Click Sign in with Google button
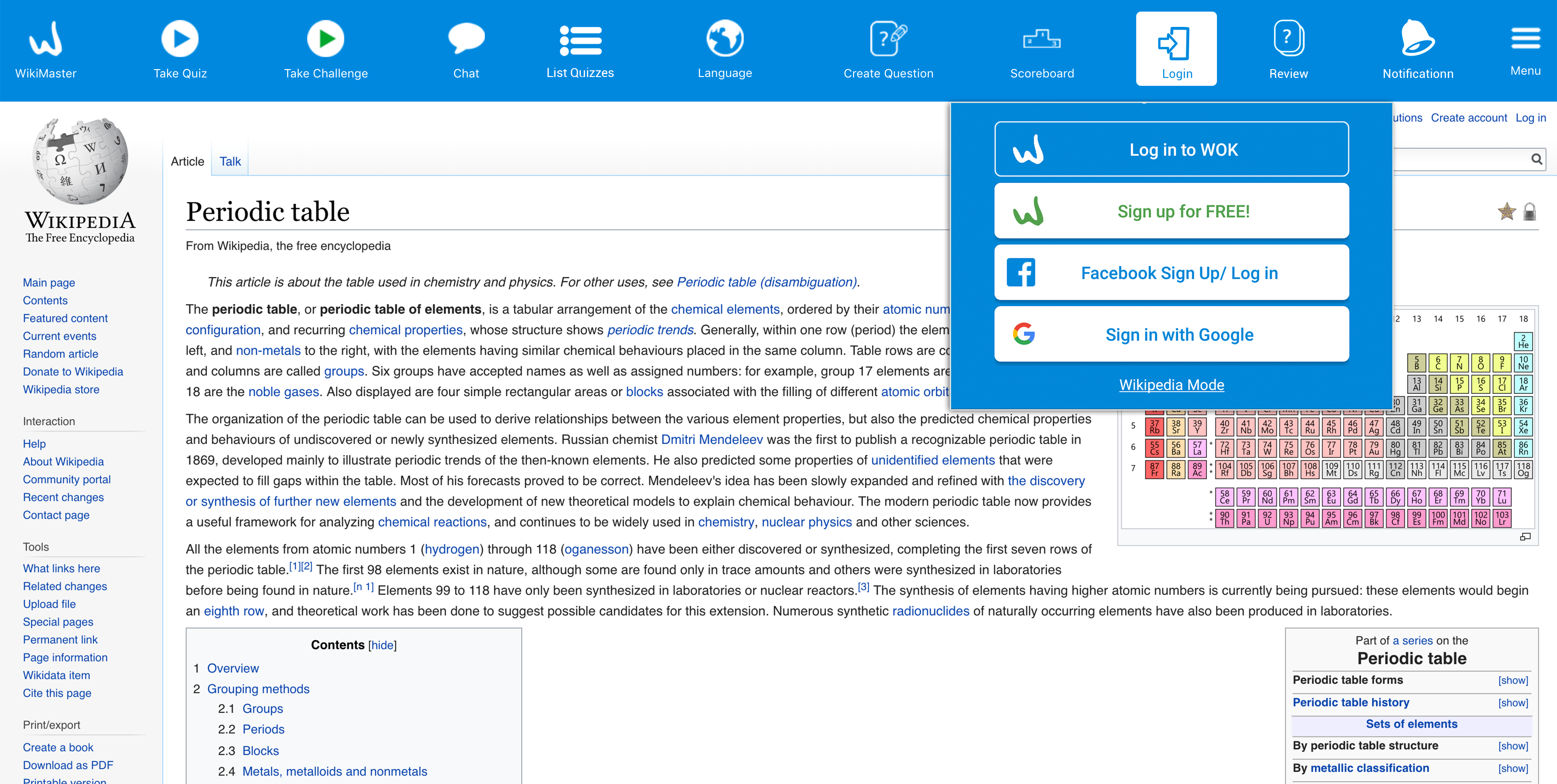This screenshot has width=1557, height=784. 1171,334
